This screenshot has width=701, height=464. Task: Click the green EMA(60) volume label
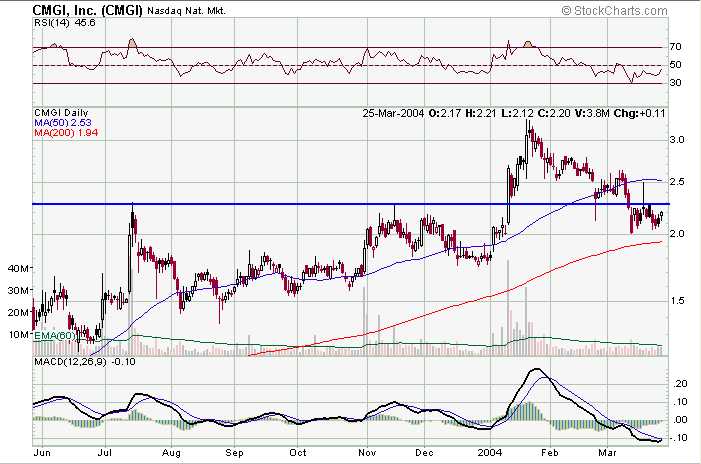55,335
